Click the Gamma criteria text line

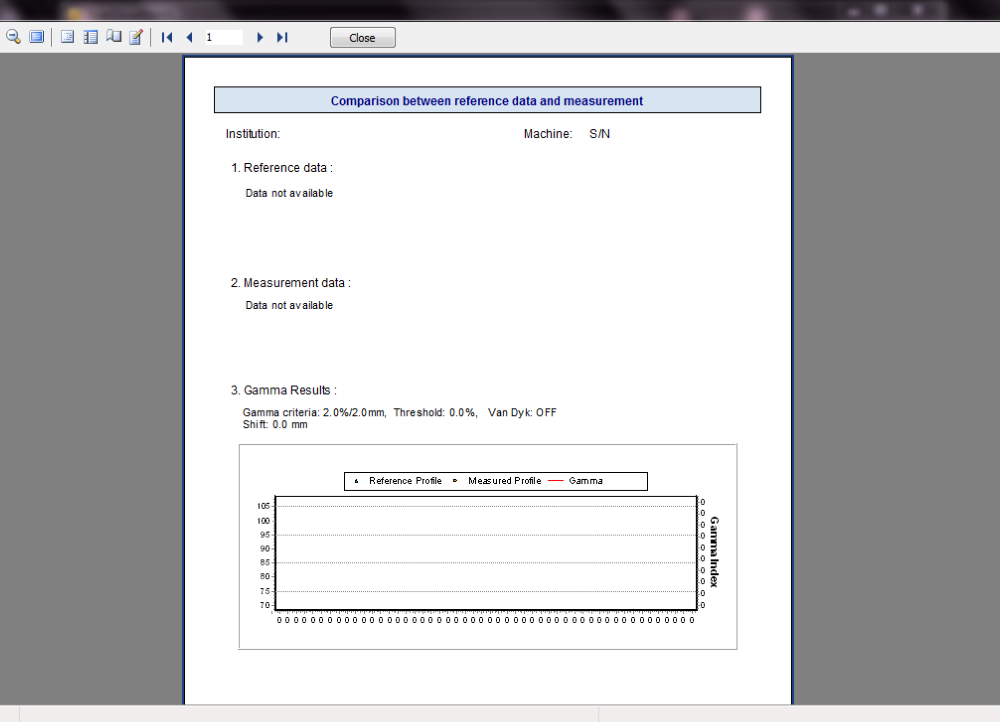399,412
